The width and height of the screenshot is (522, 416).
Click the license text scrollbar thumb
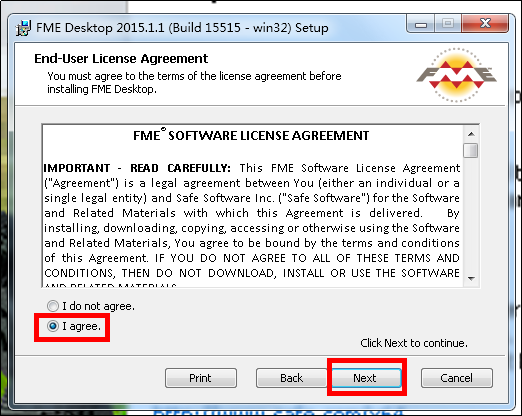point(471,150)
